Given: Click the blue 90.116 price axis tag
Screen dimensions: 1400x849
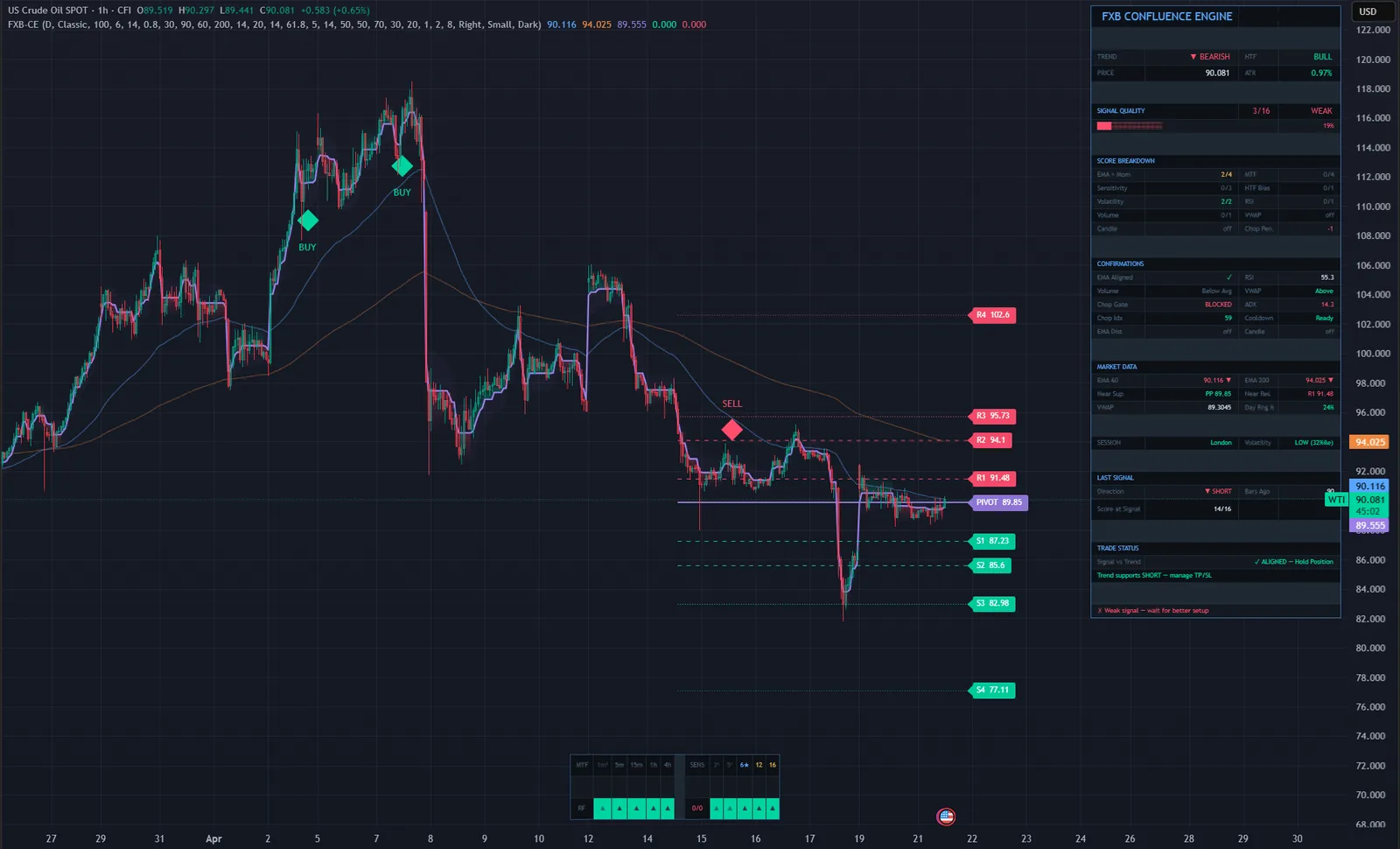Looking at the screenshot, I should click(x=1370, y=486).
